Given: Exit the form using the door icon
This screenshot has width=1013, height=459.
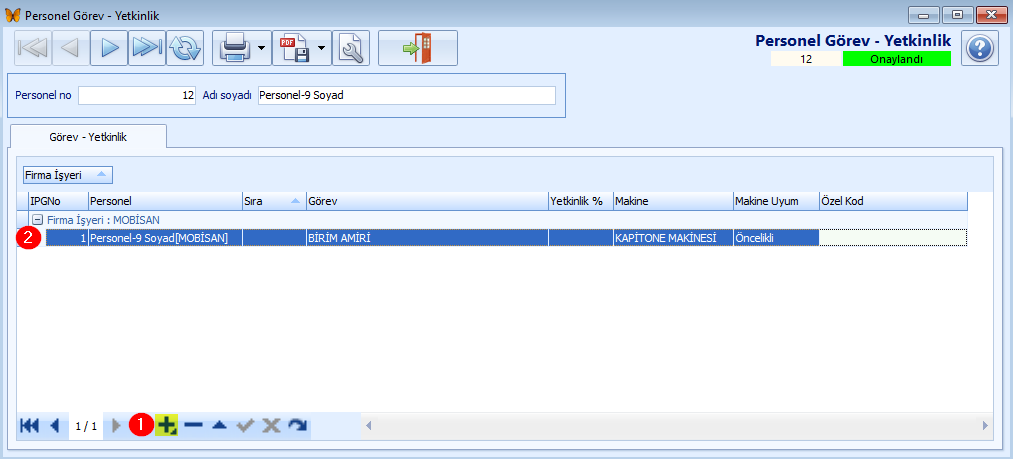Looking at the screenshot, I should point(417,48).
